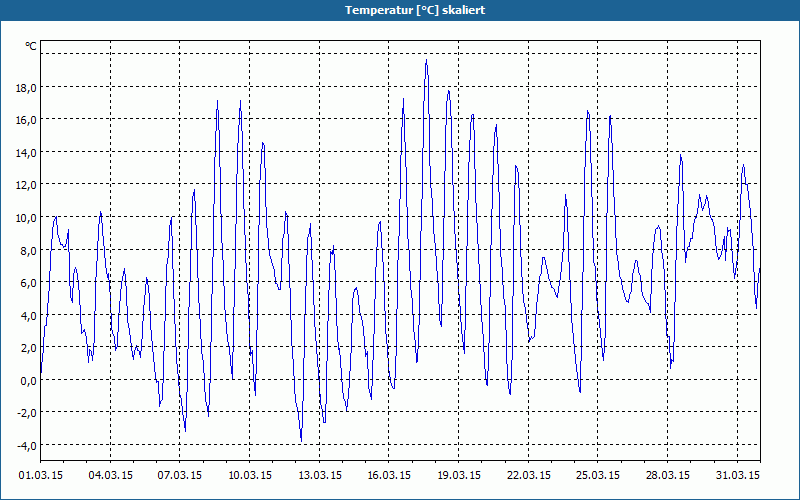Viewport: 800px width, 500px height.
Task: Click the 07.03.15 date label
Action: (180, 475)
